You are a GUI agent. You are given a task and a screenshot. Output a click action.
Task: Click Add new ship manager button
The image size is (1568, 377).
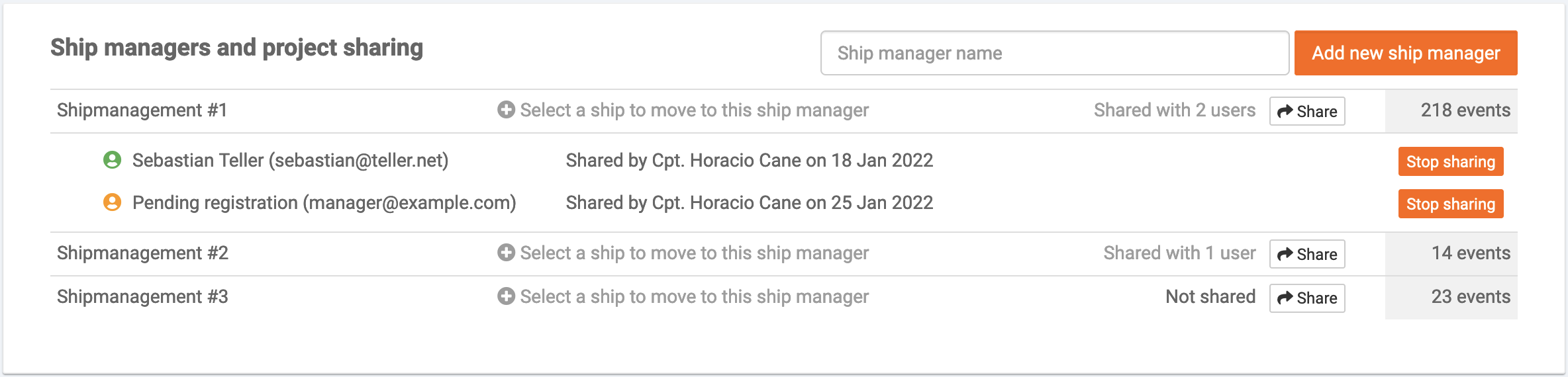pyautogui.click(x=1406, y=53)
